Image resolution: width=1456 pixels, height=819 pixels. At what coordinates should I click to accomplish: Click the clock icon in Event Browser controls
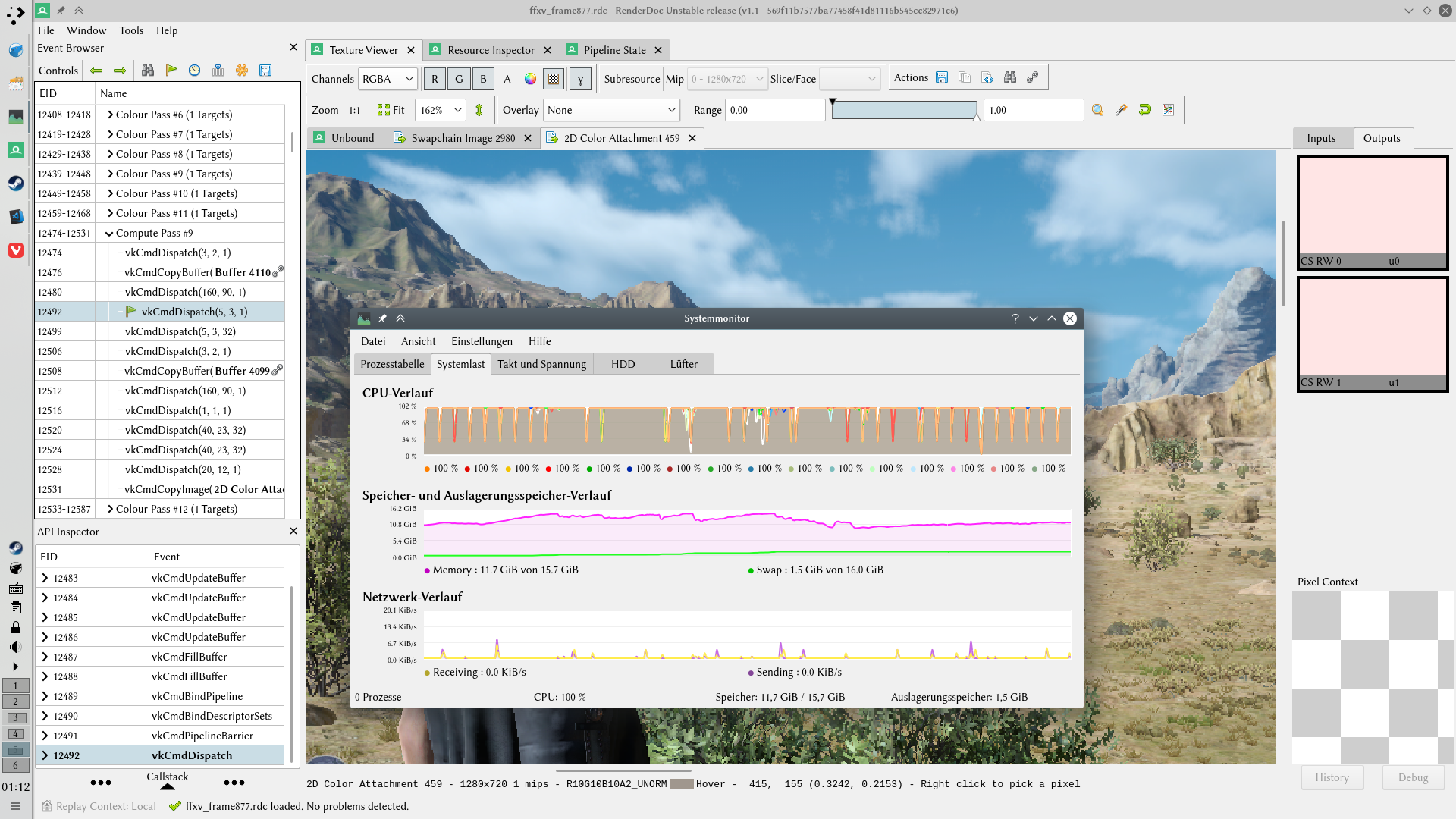(x=195, y=71)
